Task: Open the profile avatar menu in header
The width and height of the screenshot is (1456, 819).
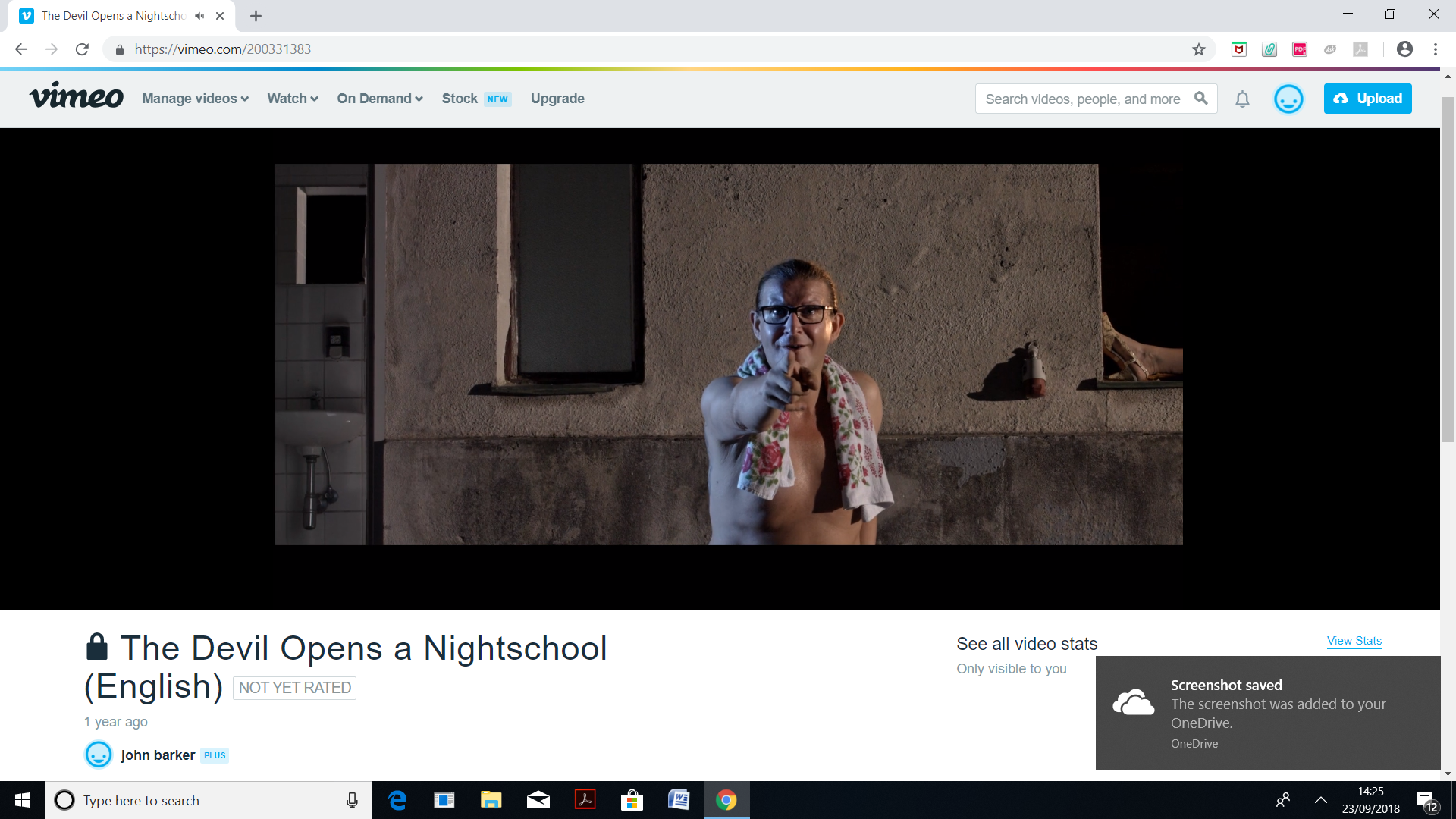Action: click(1288, 99)
